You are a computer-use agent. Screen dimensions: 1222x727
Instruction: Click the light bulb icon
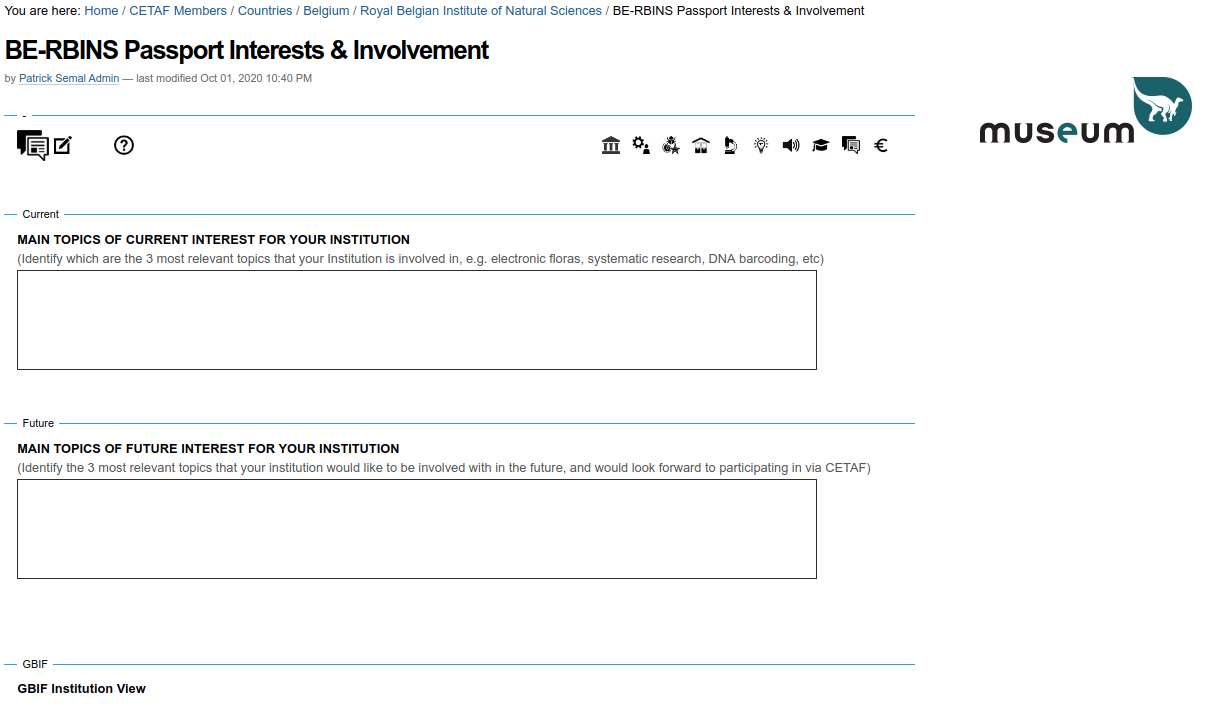[761, 145]
